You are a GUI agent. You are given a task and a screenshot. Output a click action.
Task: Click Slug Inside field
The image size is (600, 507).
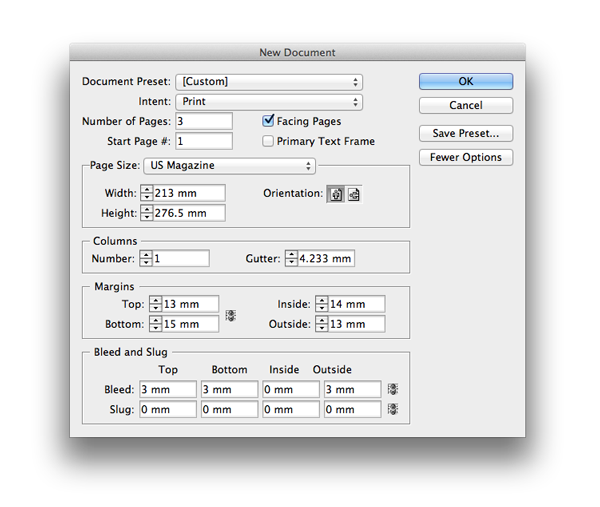[x=291, y=409]
